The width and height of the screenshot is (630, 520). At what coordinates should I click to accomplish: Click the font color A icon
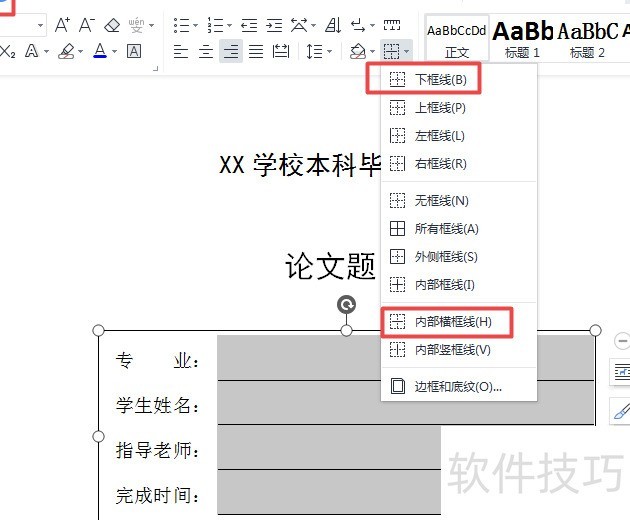coord(100,51)
